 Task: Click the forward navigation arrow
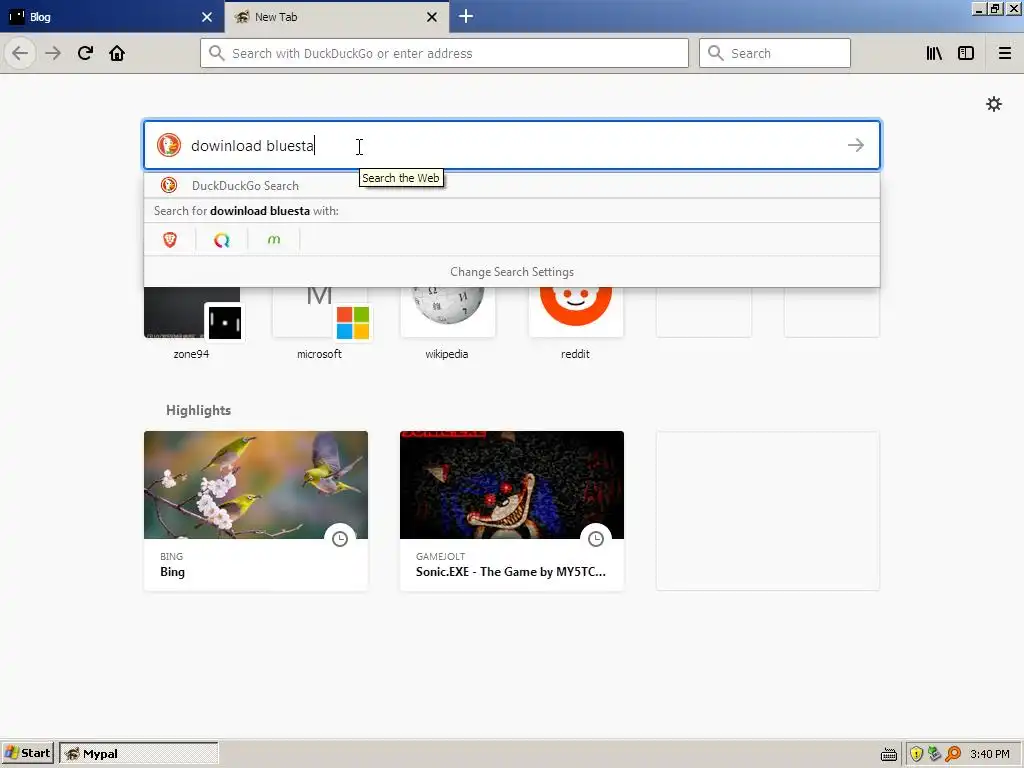click(x=53, y=53)
